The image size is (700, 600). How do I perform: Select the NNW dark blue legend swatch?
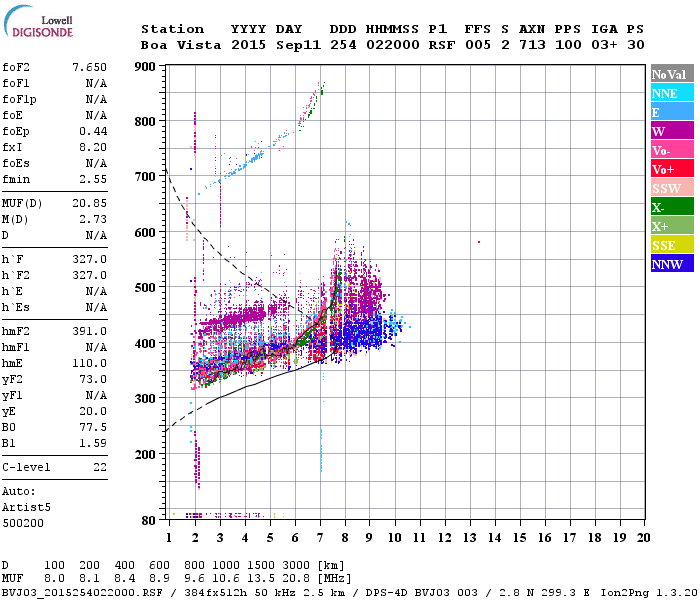[672, 264]
